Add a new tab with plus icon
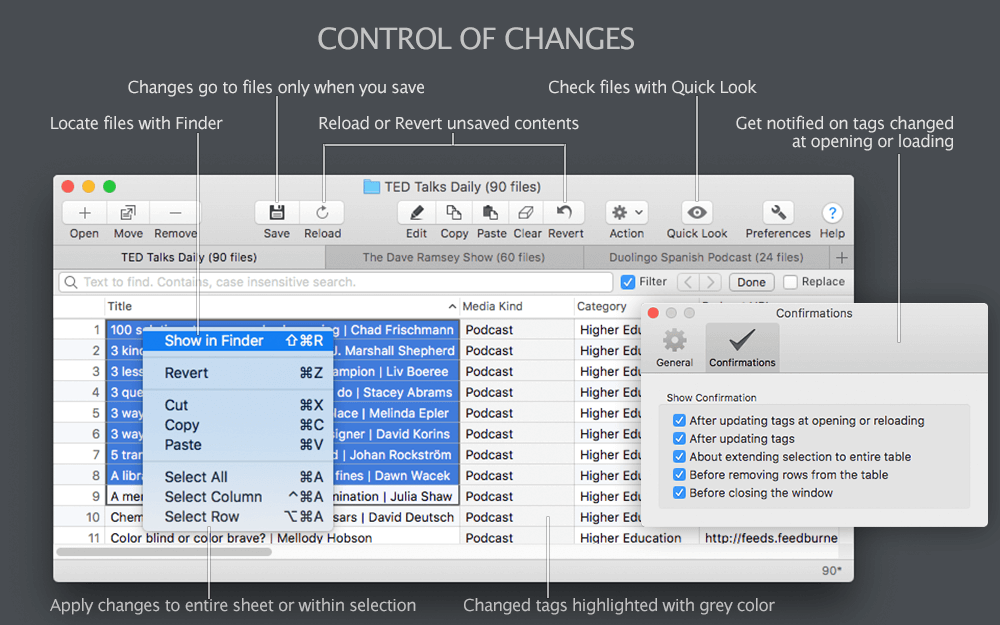 (842, 258)
